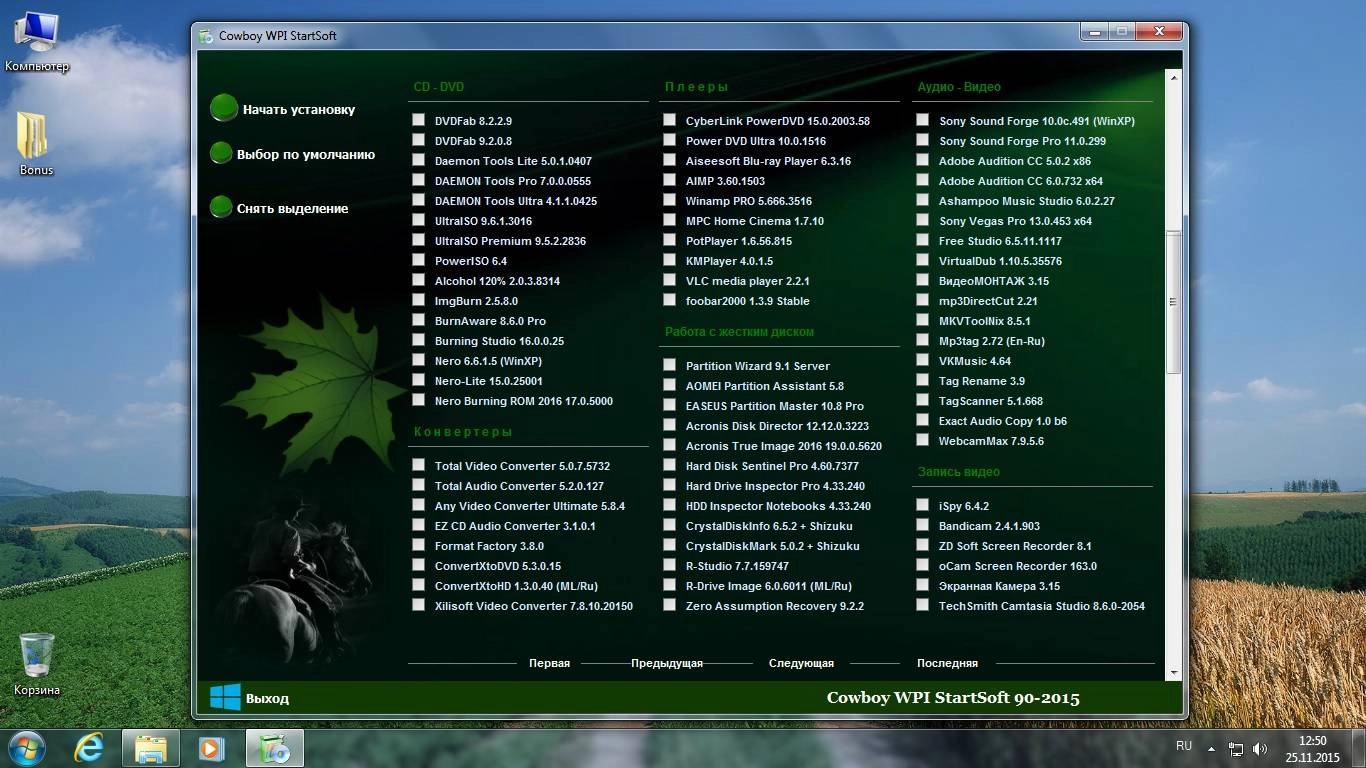Open the 'Компьютер' desktop icon
The height and width of the screenshot is (768, 1366).
tap(37, 42)
